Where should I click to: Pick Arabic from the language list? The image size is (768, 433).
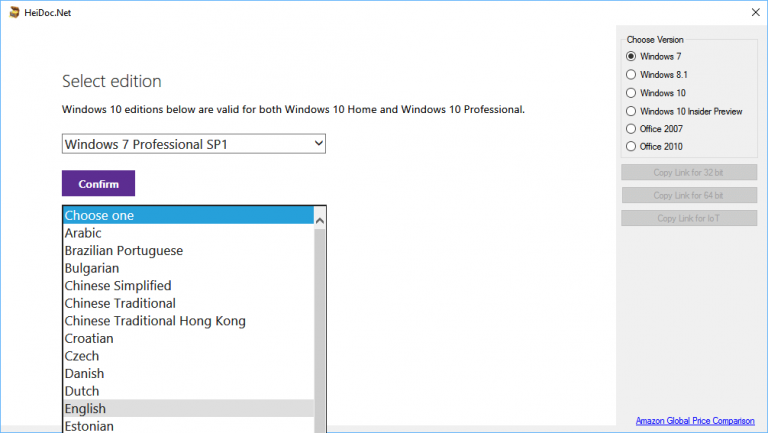189,233
